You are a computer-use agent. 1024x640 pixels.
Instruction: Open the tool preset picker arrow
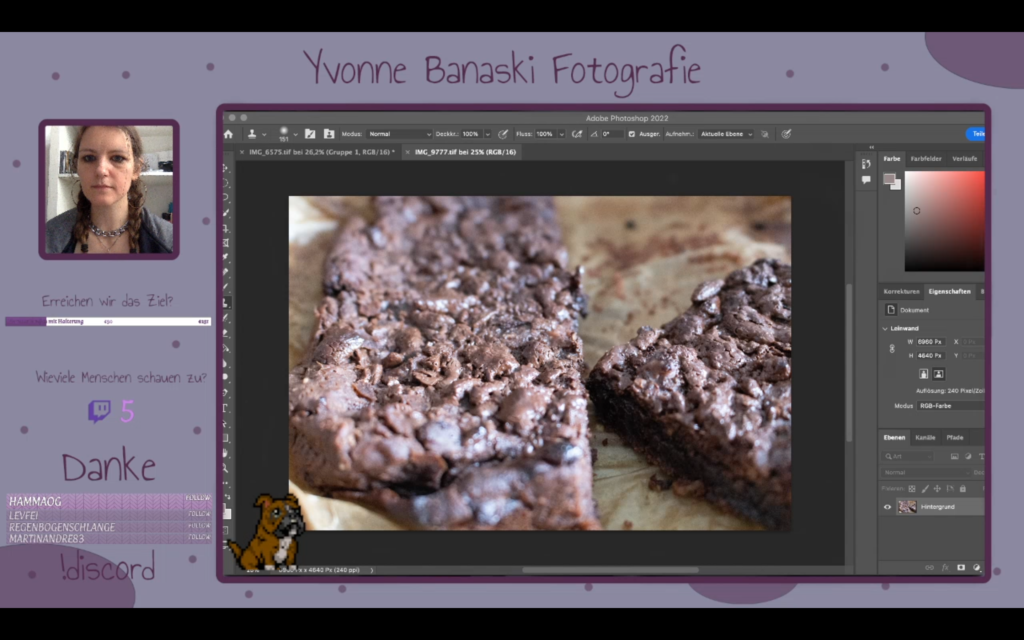[x=264, y=135]
